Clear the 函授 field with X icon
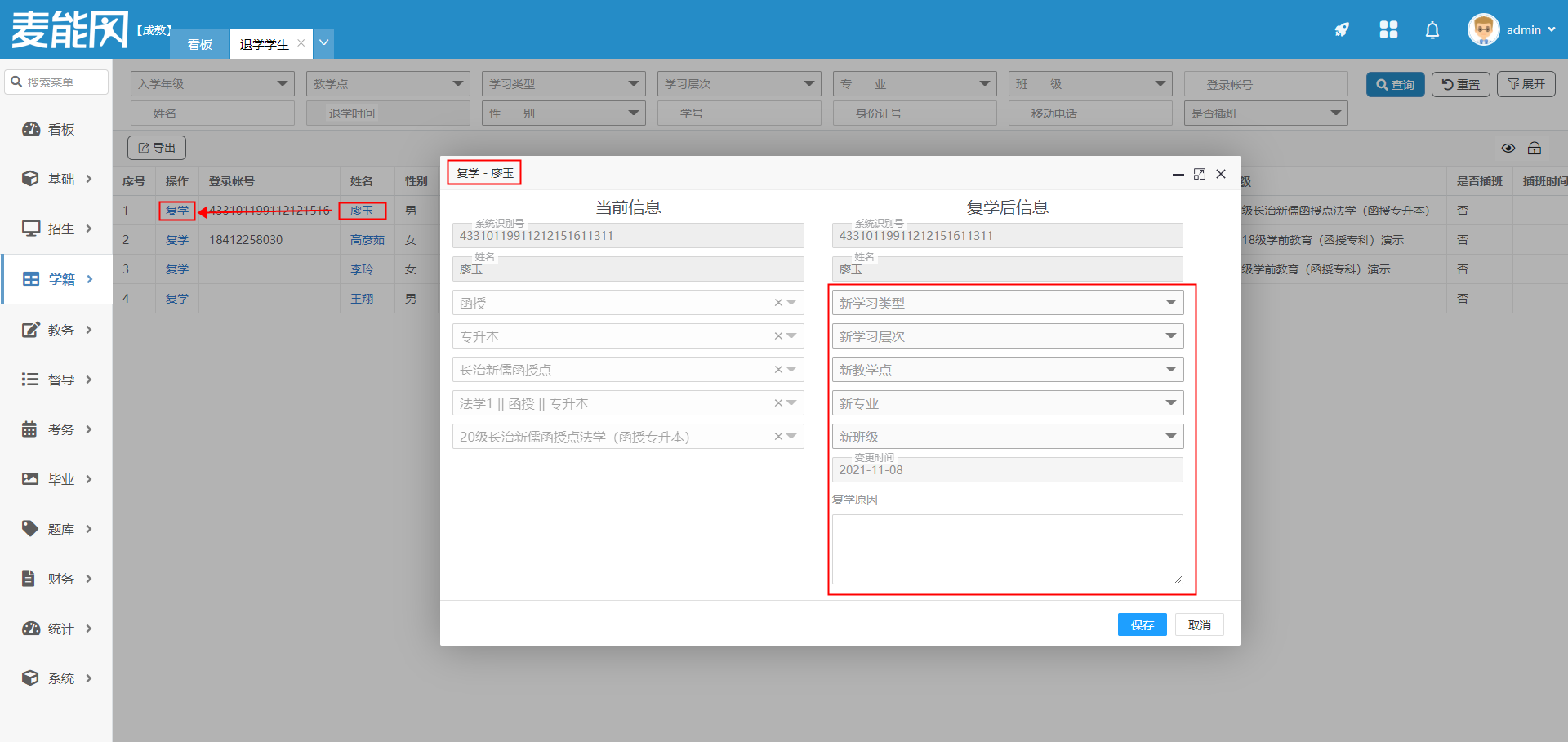The width and height of the screenshot is (1568, 742). coord(778,303)
